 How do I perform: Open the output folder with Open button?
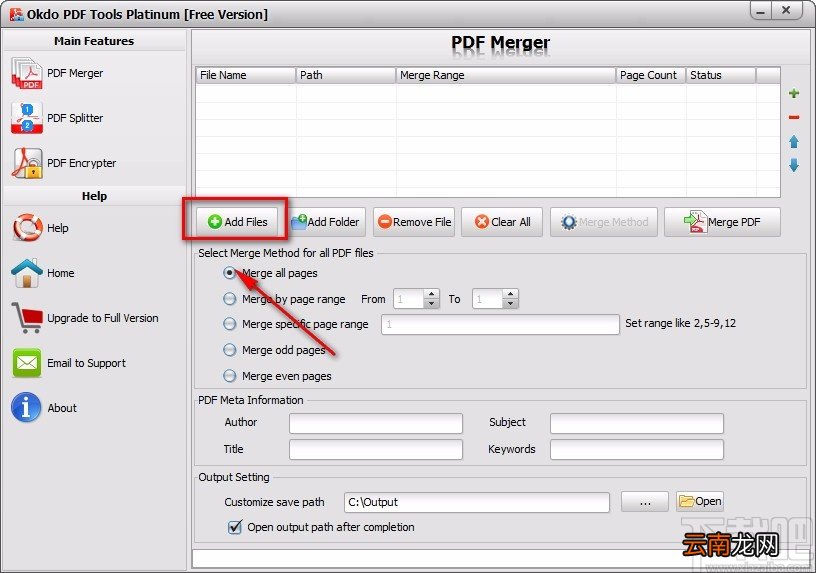point(700,501)
